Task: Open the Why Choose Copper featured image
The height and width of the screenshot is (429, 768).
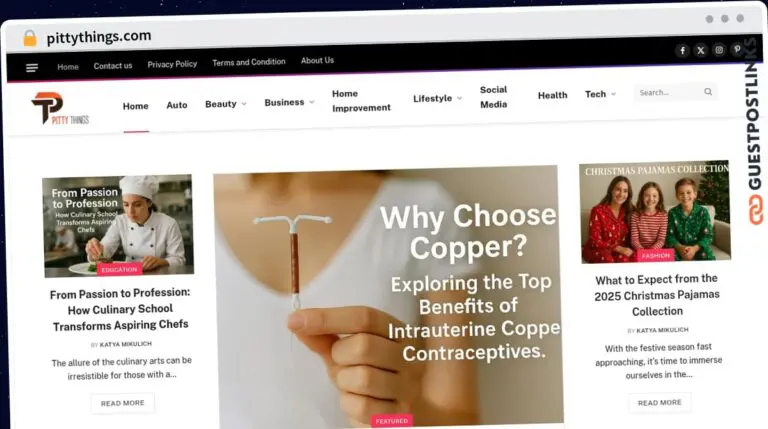Action: pos(388,297)
